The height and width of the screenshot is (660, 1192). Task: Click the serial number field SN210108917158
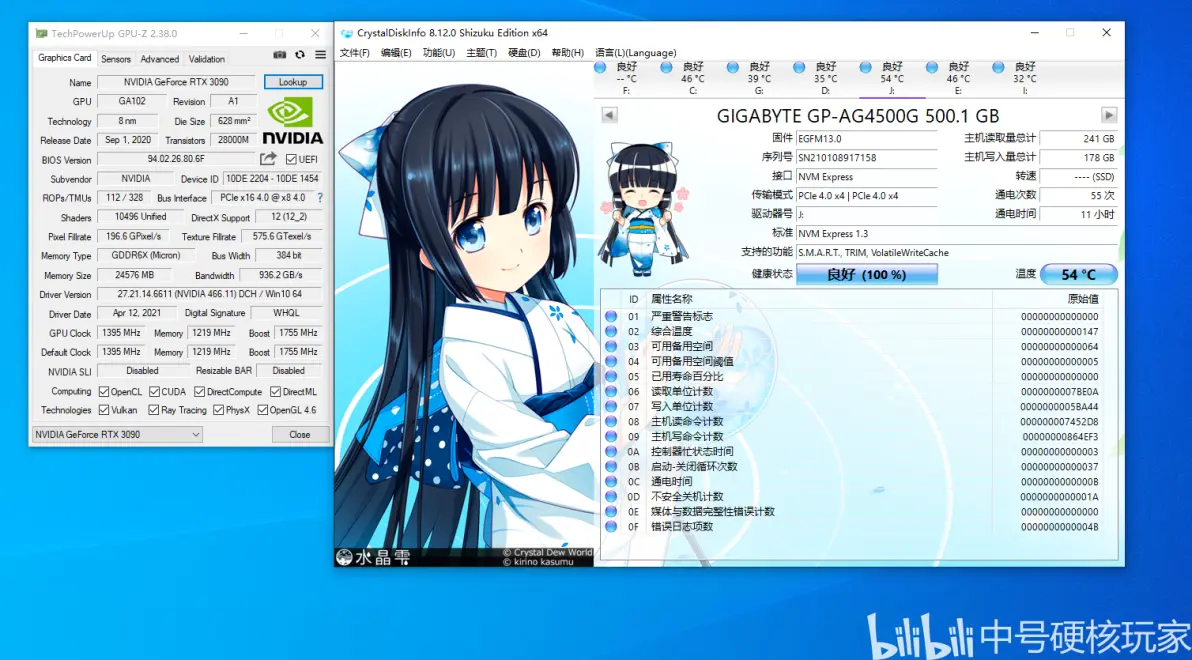click(867, 157)
